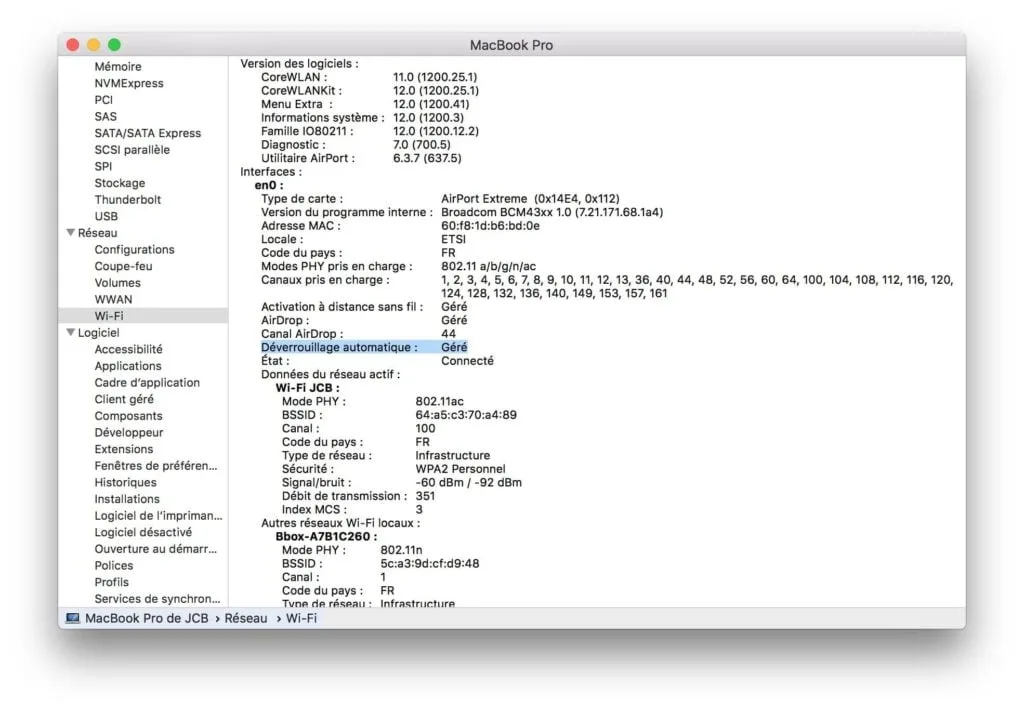The image size is (1024, 712).
Task: Open Logiciel de l'impriman… entry
Action: coord(158,515)
